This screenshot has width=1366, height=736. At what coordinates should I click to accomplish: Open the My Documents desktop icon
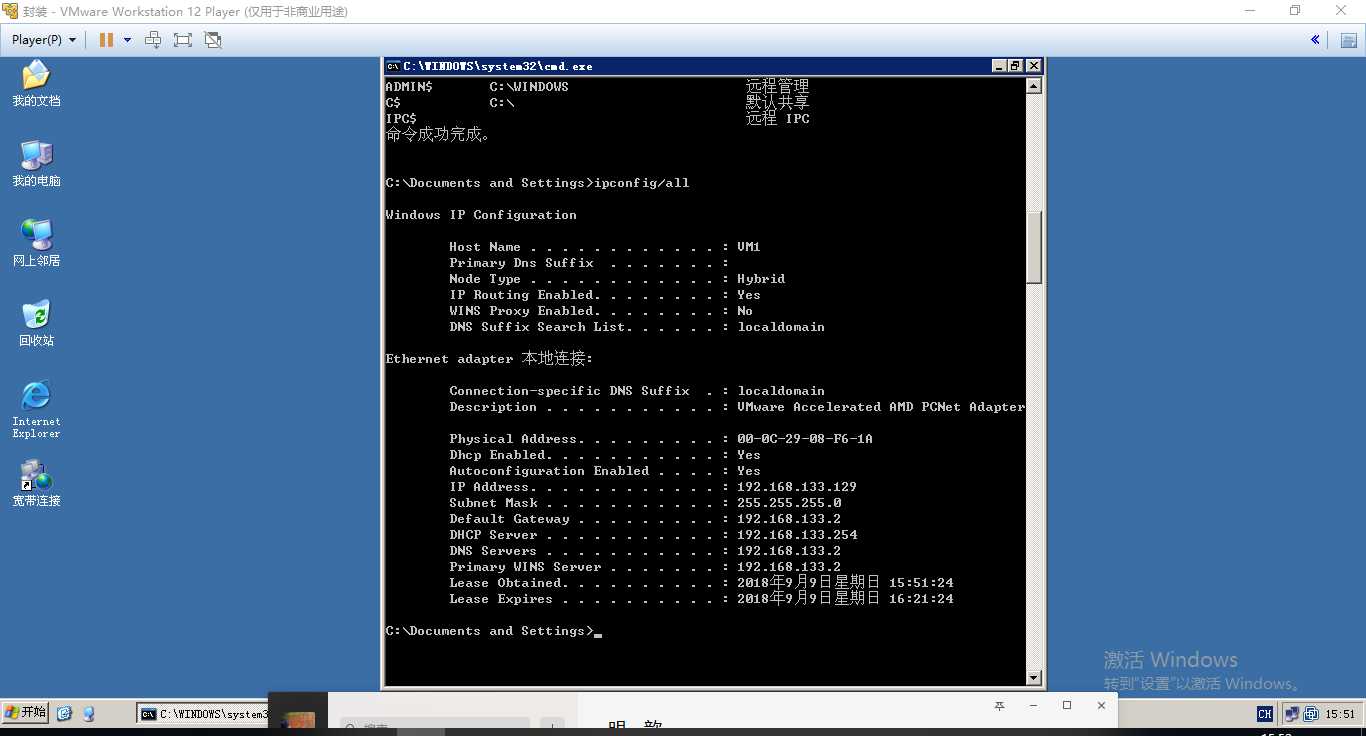pyautogui.click(x=36, y=83)
